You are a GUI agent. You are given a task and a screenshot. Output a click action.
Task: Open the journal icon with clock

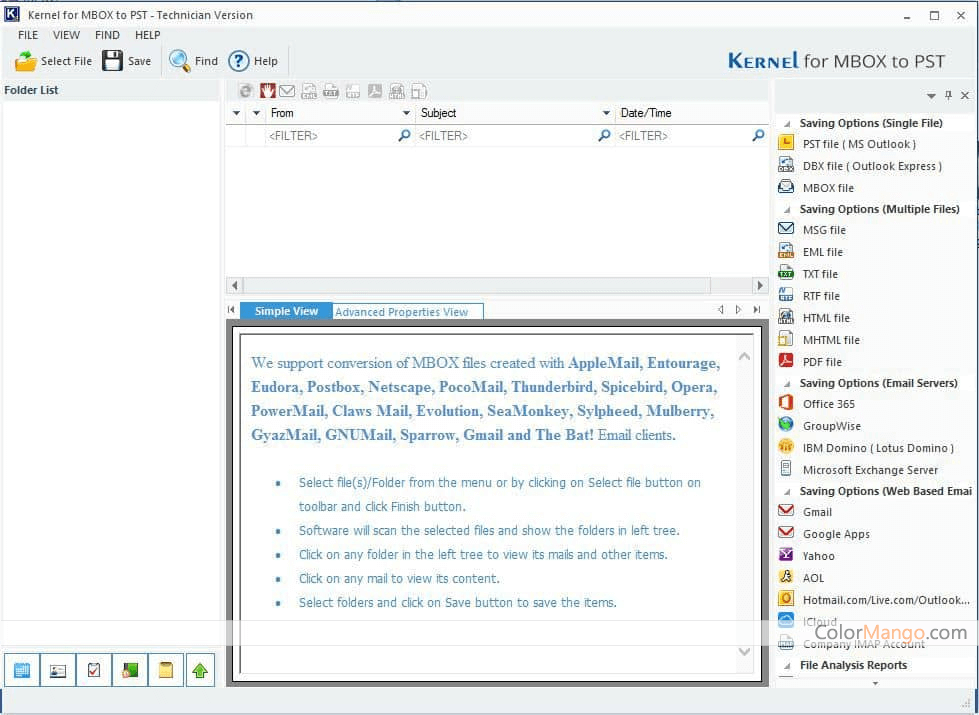point(130,670)
